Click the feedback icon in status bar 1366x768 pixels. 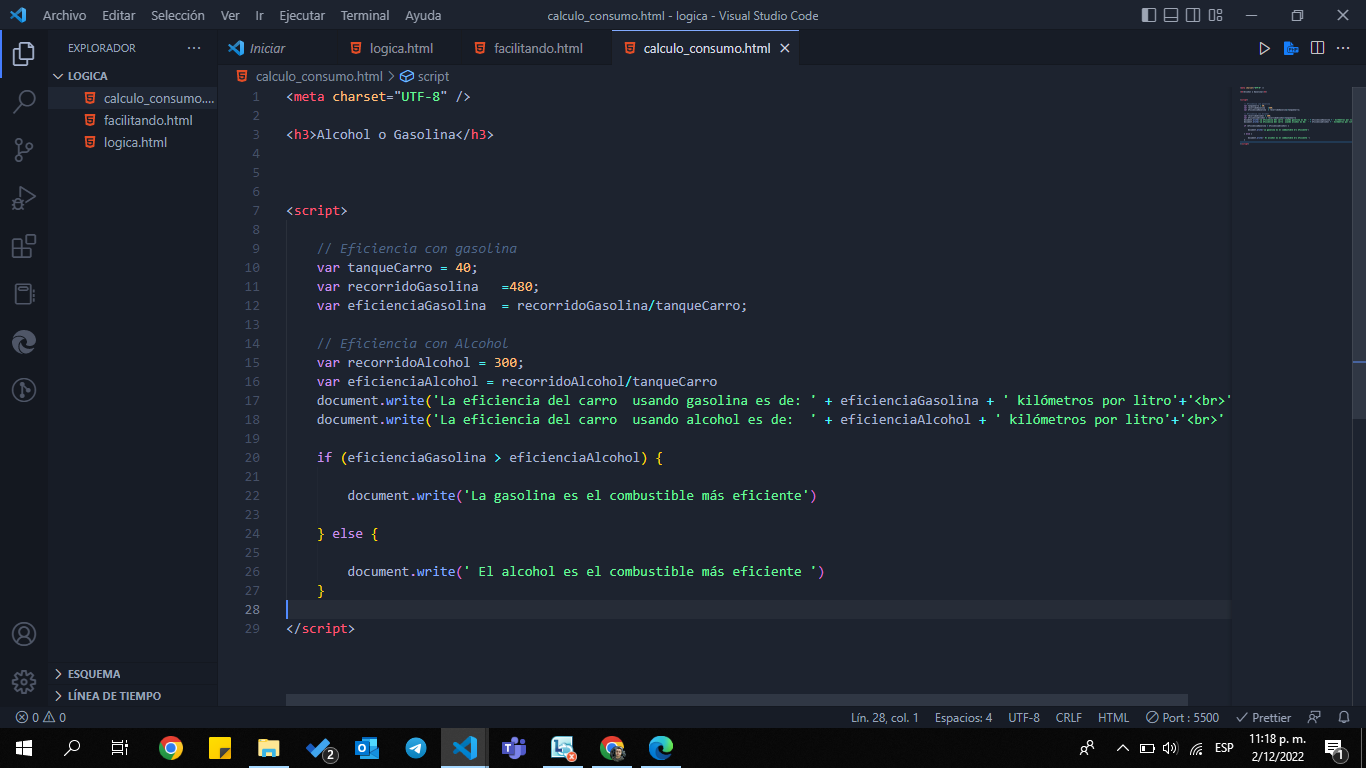tap(1315, 717)
